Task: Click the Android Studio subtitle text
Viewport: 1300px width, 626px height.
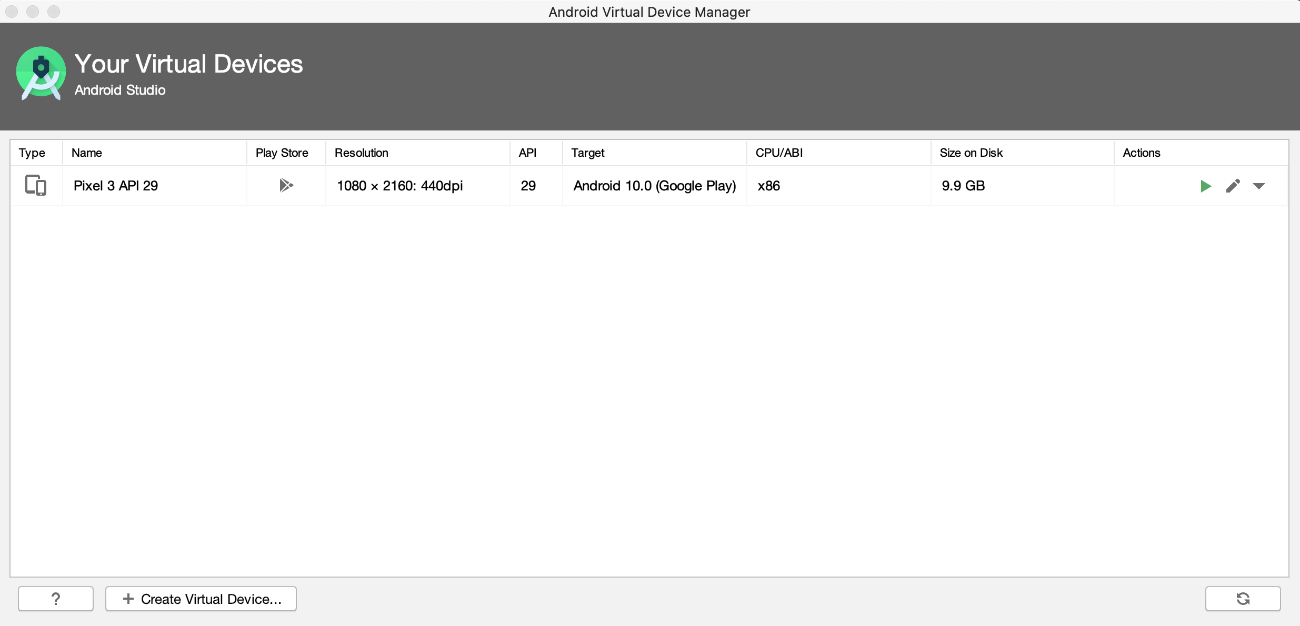Action: point(120,90)
